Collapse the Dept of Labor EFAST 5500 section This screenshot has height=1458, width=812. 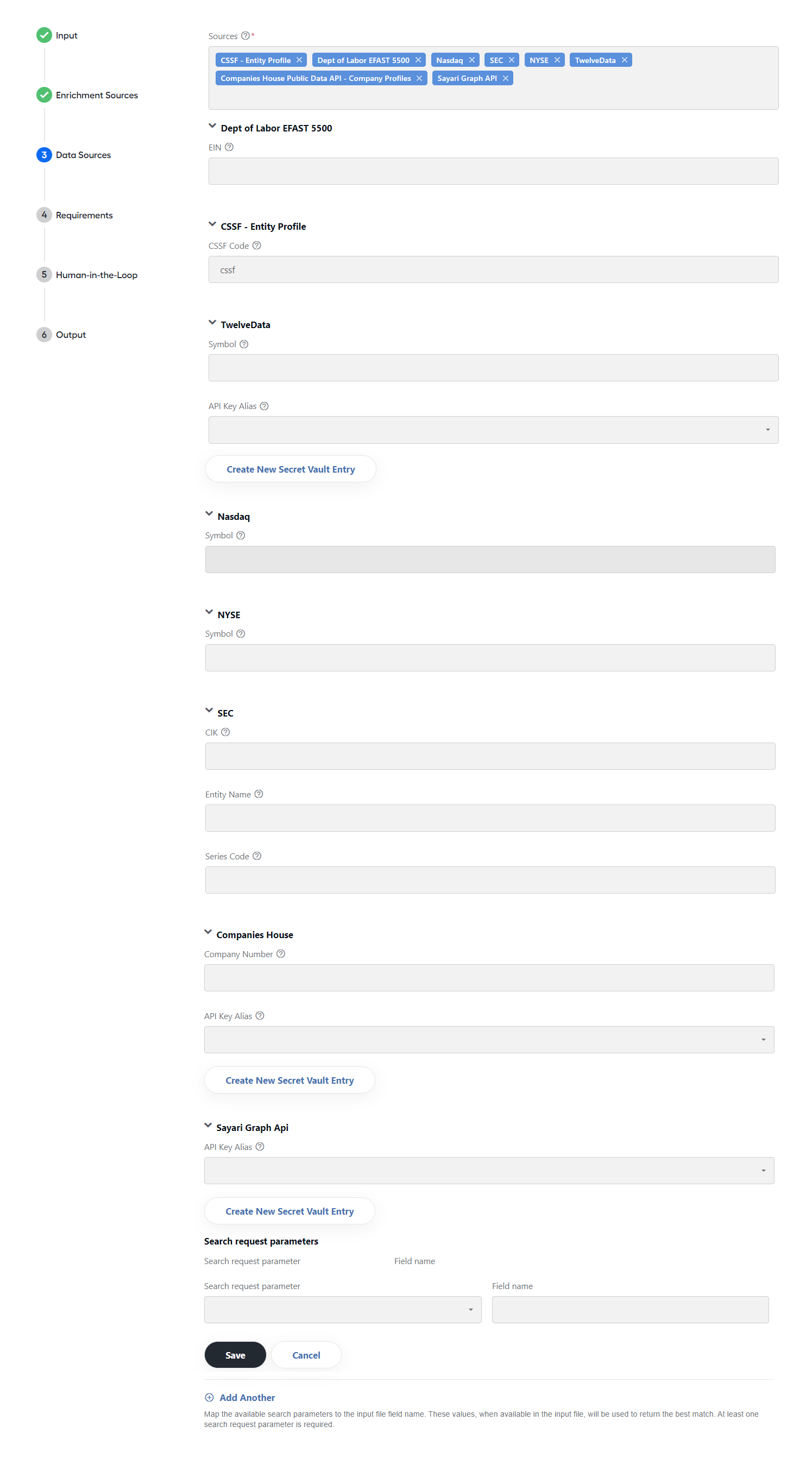[212, 126]
